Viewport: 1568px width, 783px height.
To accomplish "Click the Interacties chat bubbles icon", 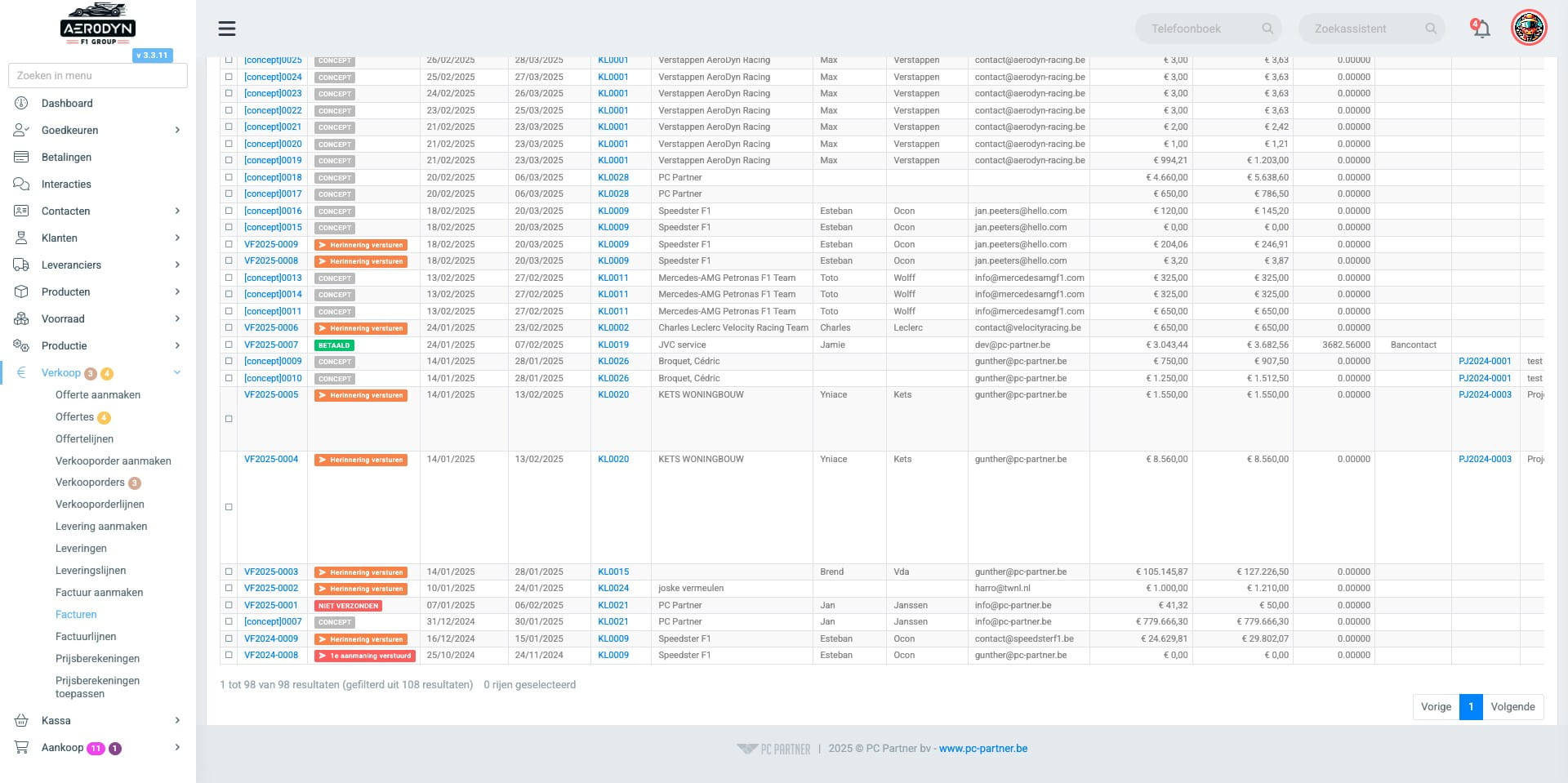I will click(21, 185).
